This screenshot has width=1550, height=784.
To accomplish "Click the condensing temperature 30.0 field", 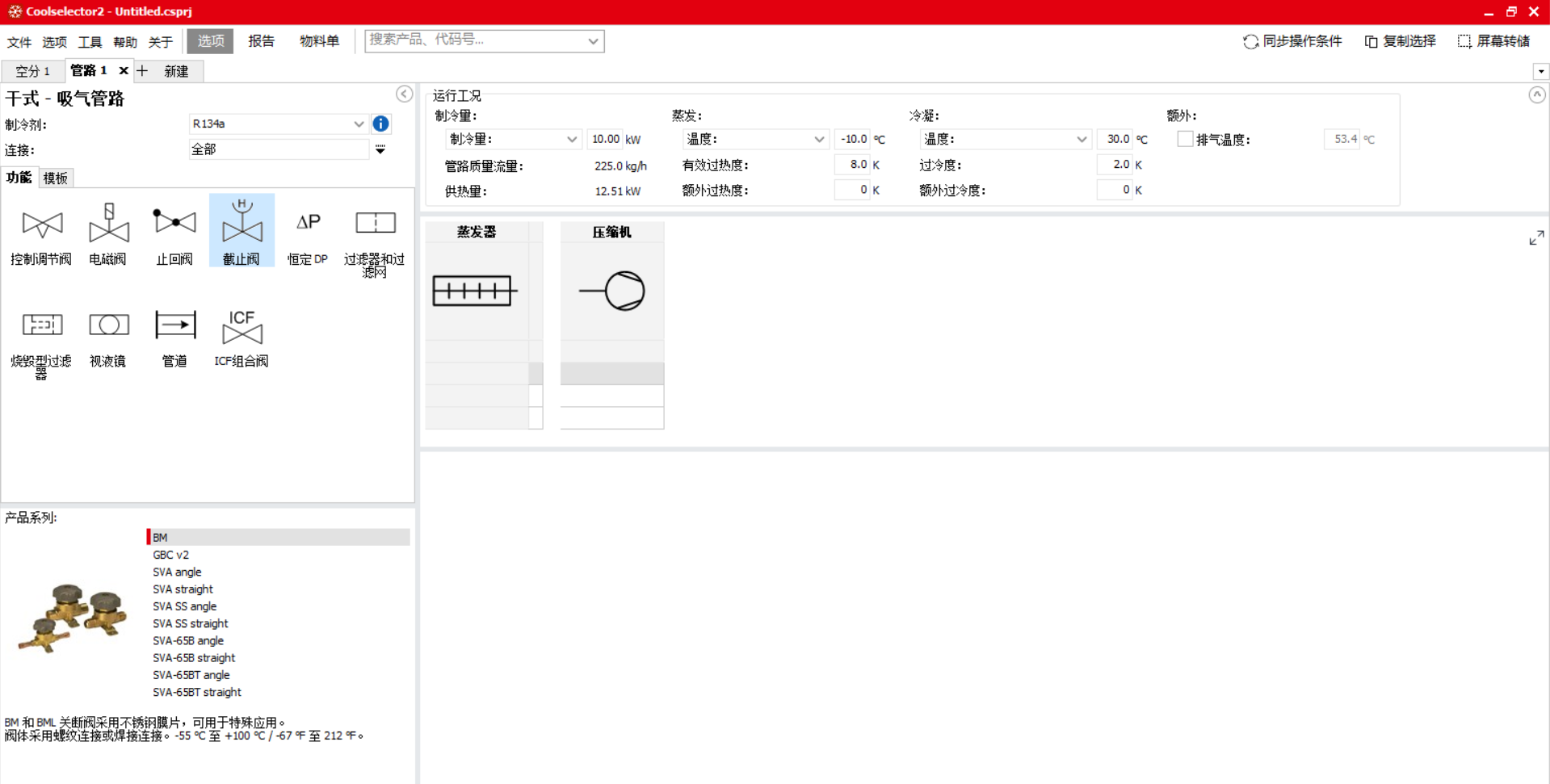I will (1116, 139).
